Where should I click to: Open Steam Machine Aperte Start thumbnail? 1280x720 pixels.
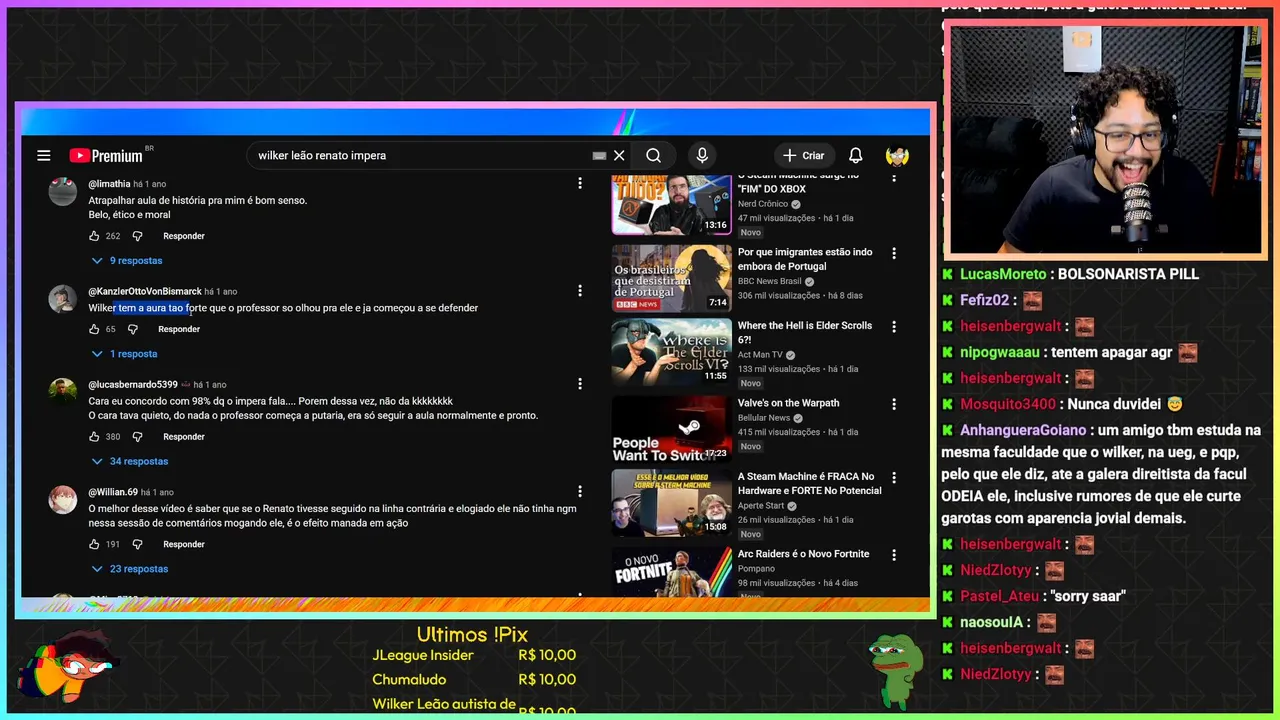pyautogui.click(x=671, y=503)
